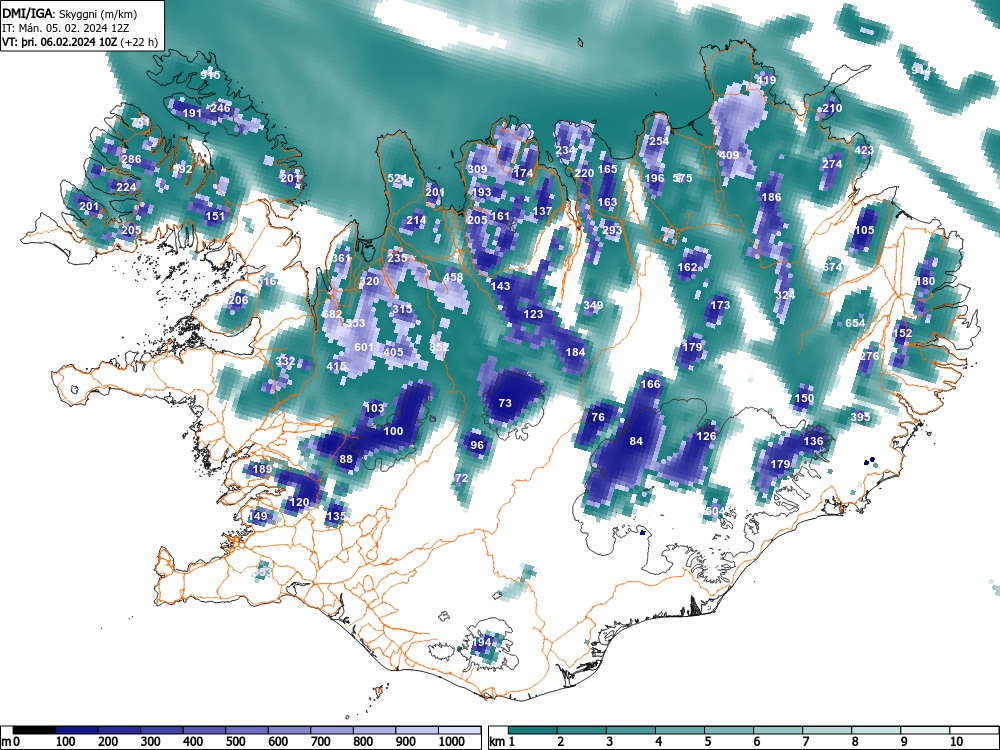Screen dimensions: 1000x750
Task: Pick the dark teal swatch between km 1 and 2
Action: click(533, 730)
